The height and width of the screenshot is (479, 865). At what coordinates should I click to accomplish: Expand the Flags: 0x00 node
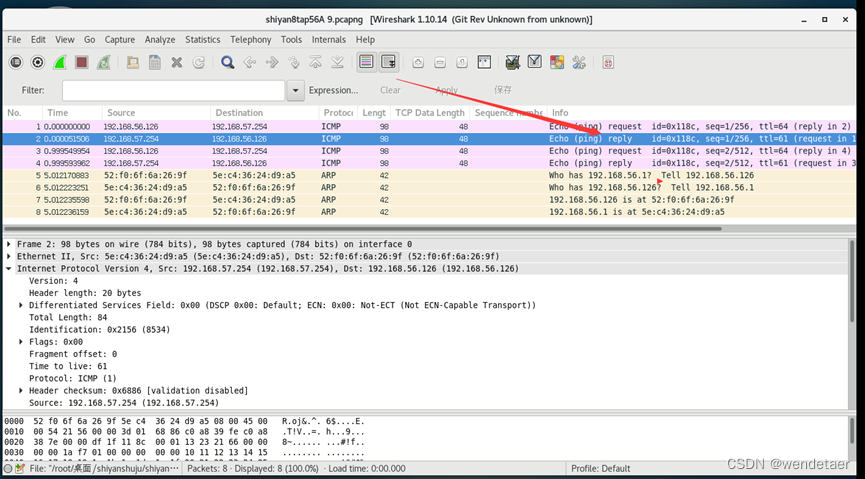click(21, 342)
